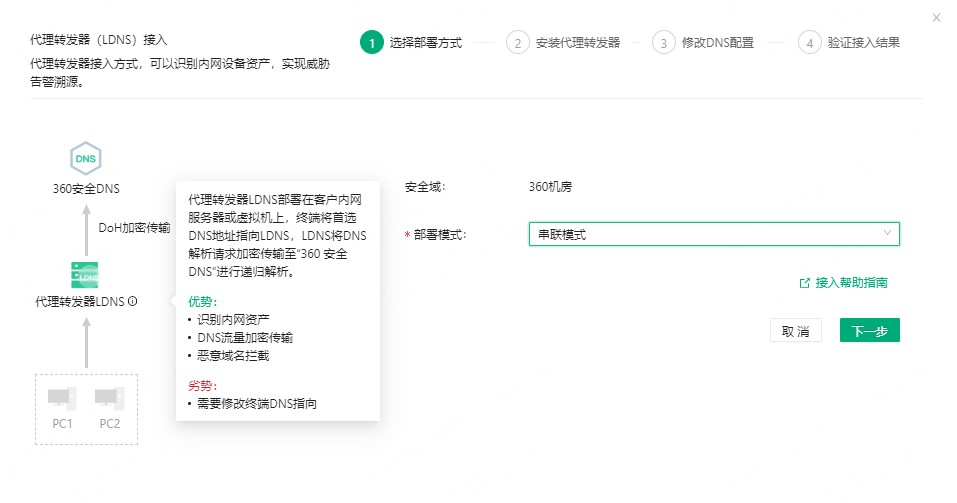Click the info icon beside 代理转发器LDNS
The image size is (957, 503).
pos(132,302)
